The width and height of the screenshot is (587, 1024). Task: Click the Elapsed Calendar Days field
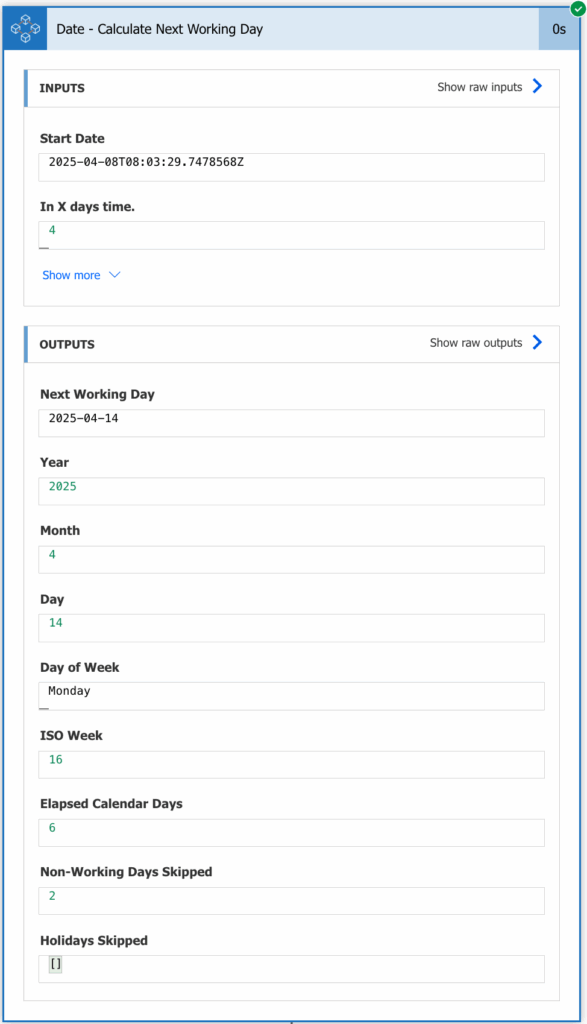click(291, 833)
